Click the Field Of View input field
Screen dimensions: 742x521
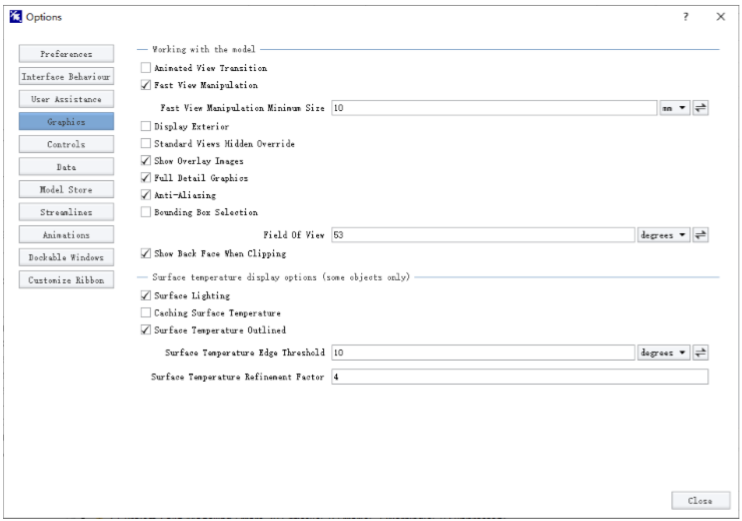point(483,235)
